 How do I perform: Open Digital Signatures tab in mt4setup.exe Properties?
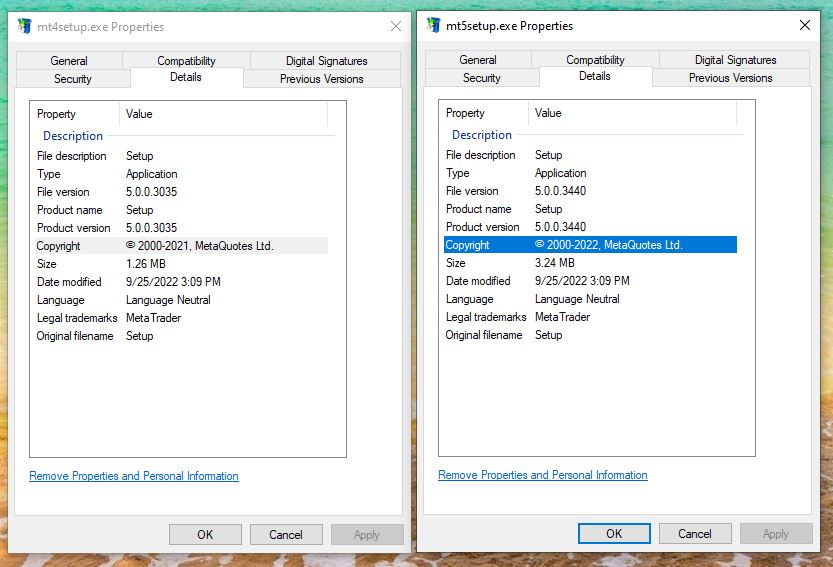point(326,61)
